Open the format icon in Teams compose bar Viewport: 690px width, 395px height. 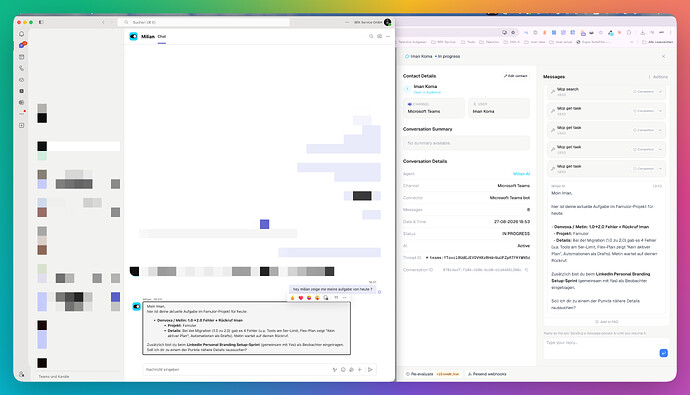(334, 369)
